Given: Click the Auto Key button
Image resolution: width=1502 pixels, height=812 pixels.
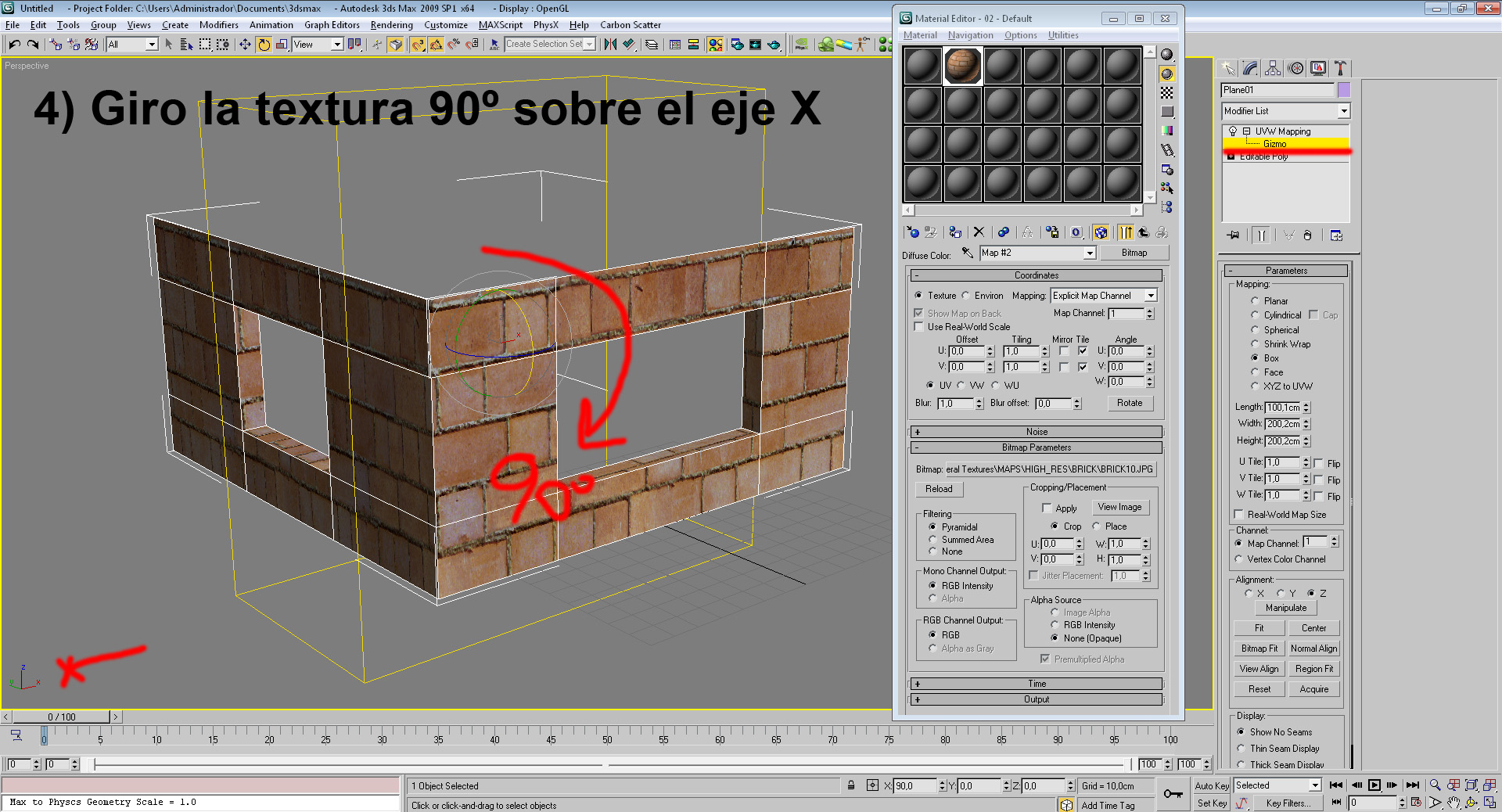Looking at the screenshot, I should click(1212, 785).
